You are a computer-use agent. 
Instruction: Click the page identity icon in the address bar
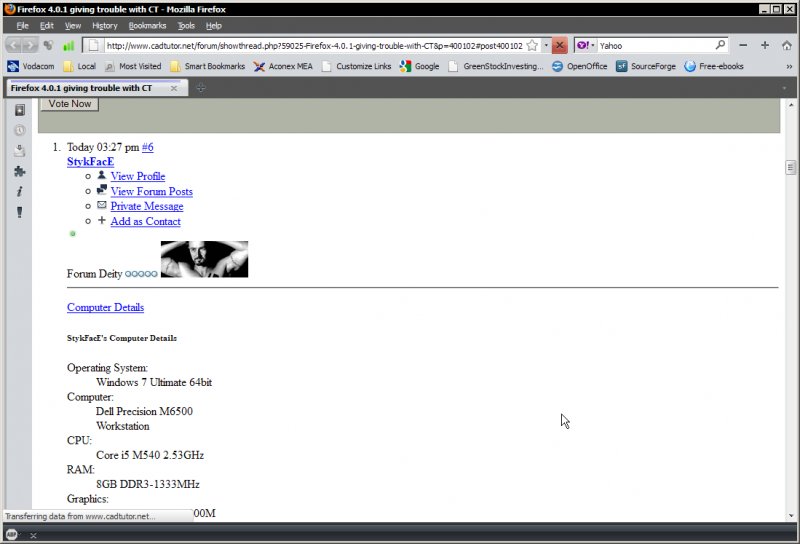click(93, 46)
